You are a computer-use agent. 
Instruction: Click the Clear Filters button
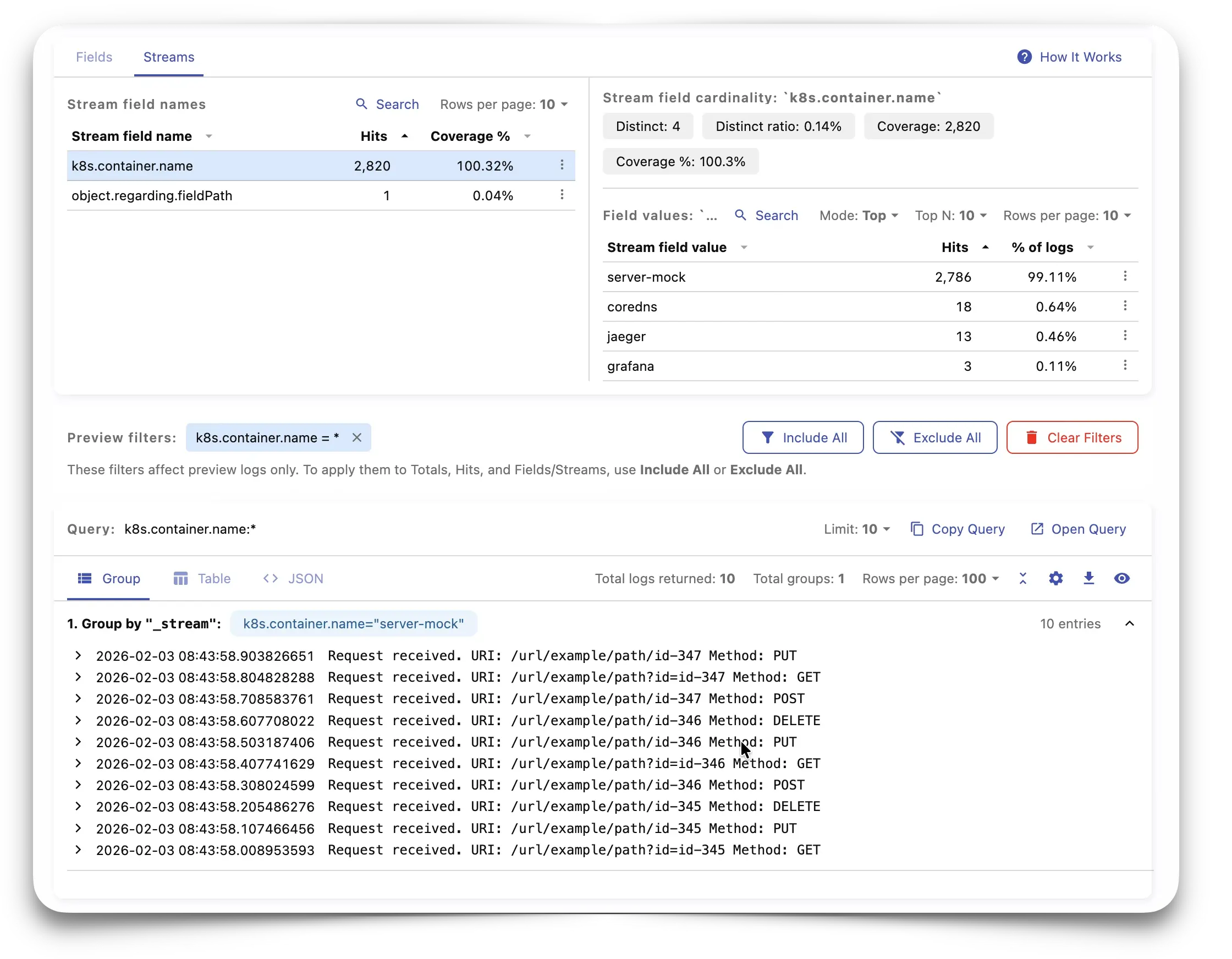1072,437
